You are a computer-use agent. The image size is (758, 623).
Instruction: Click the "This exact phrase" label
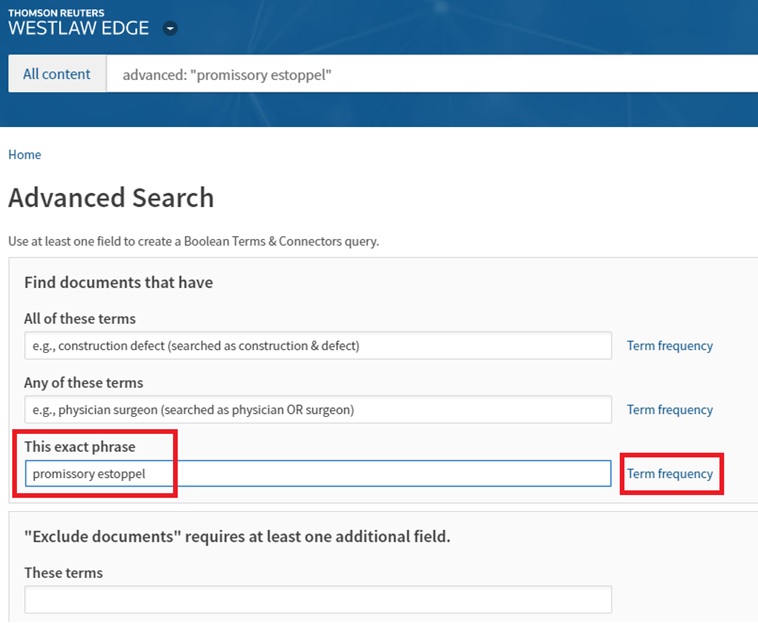tap(79, 446)
